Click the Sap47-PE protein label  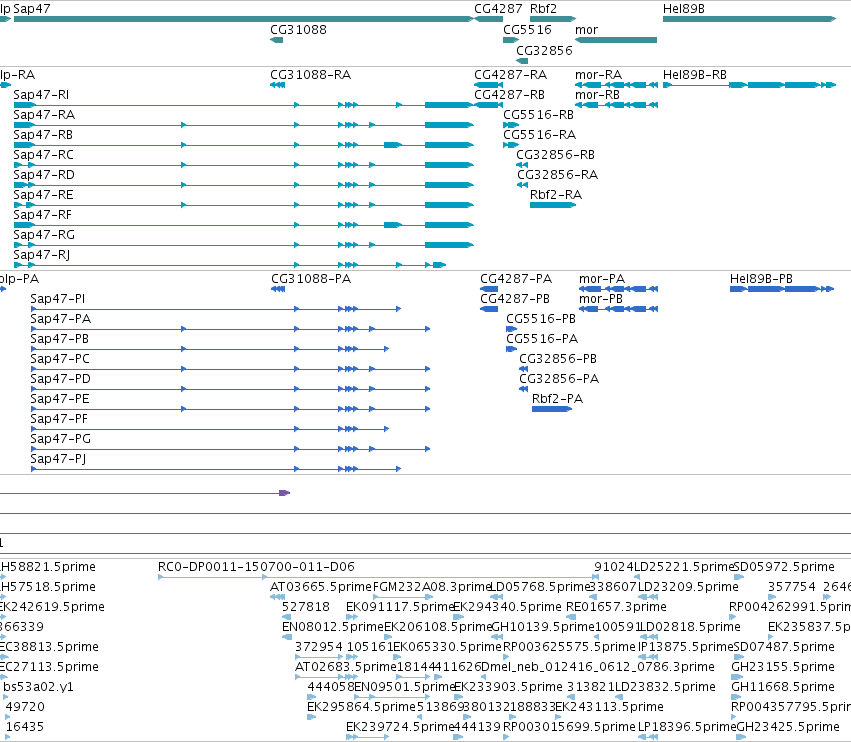click(x=60, y=399)
